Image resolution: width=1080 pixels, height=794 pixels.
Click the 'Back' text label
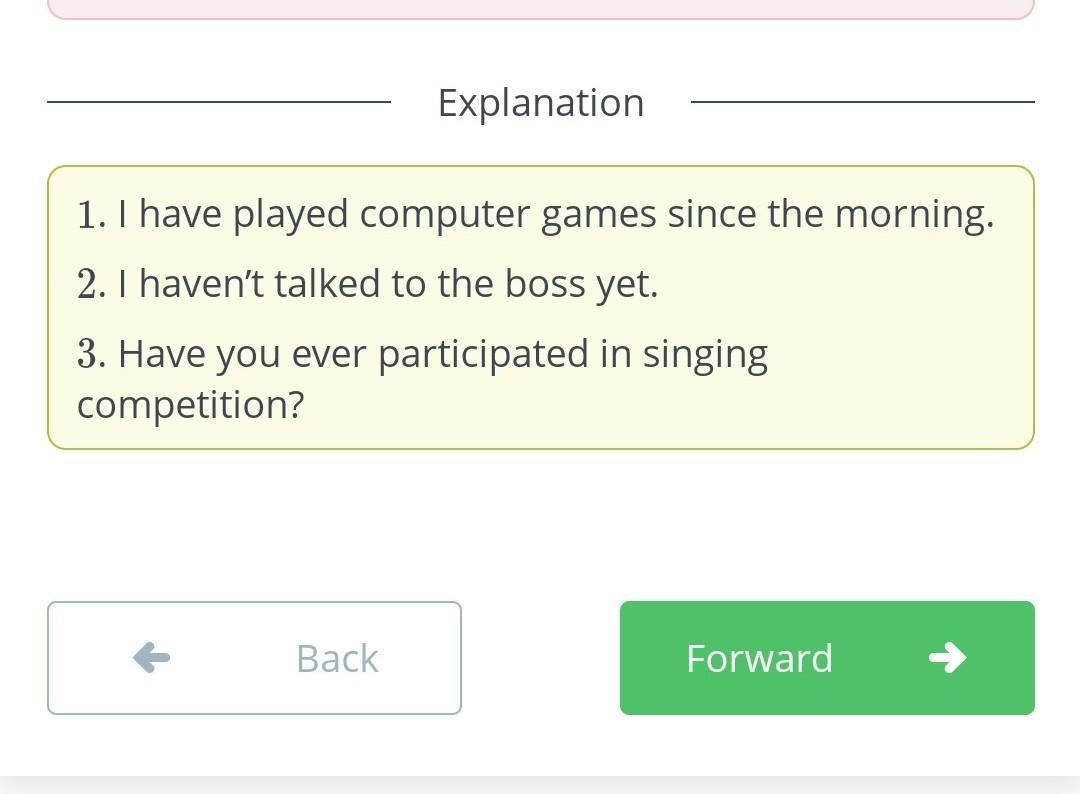338,658
